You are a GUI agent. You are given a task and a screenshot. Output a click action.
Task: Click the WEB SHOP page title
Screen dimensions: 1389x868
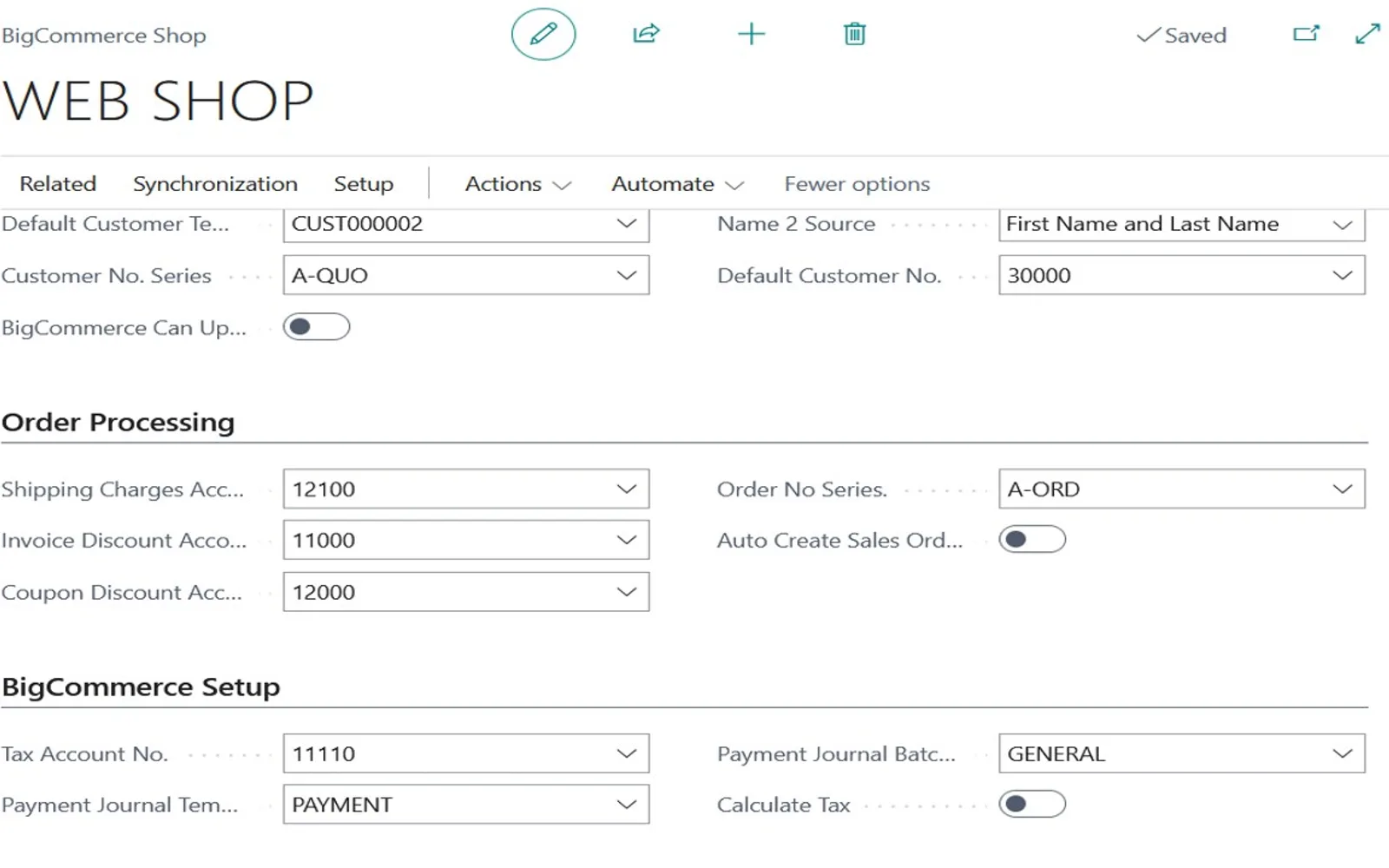[x=158, y=101]
